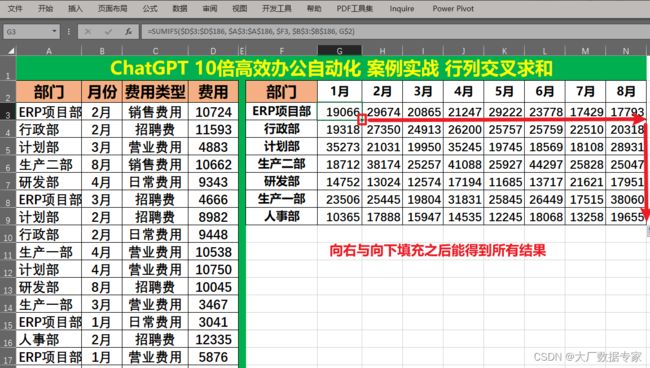Image resolution: width=650 pixels, height=368 pixels.
Task: Click 人事部 in row 16
Action: pos(49,340)
